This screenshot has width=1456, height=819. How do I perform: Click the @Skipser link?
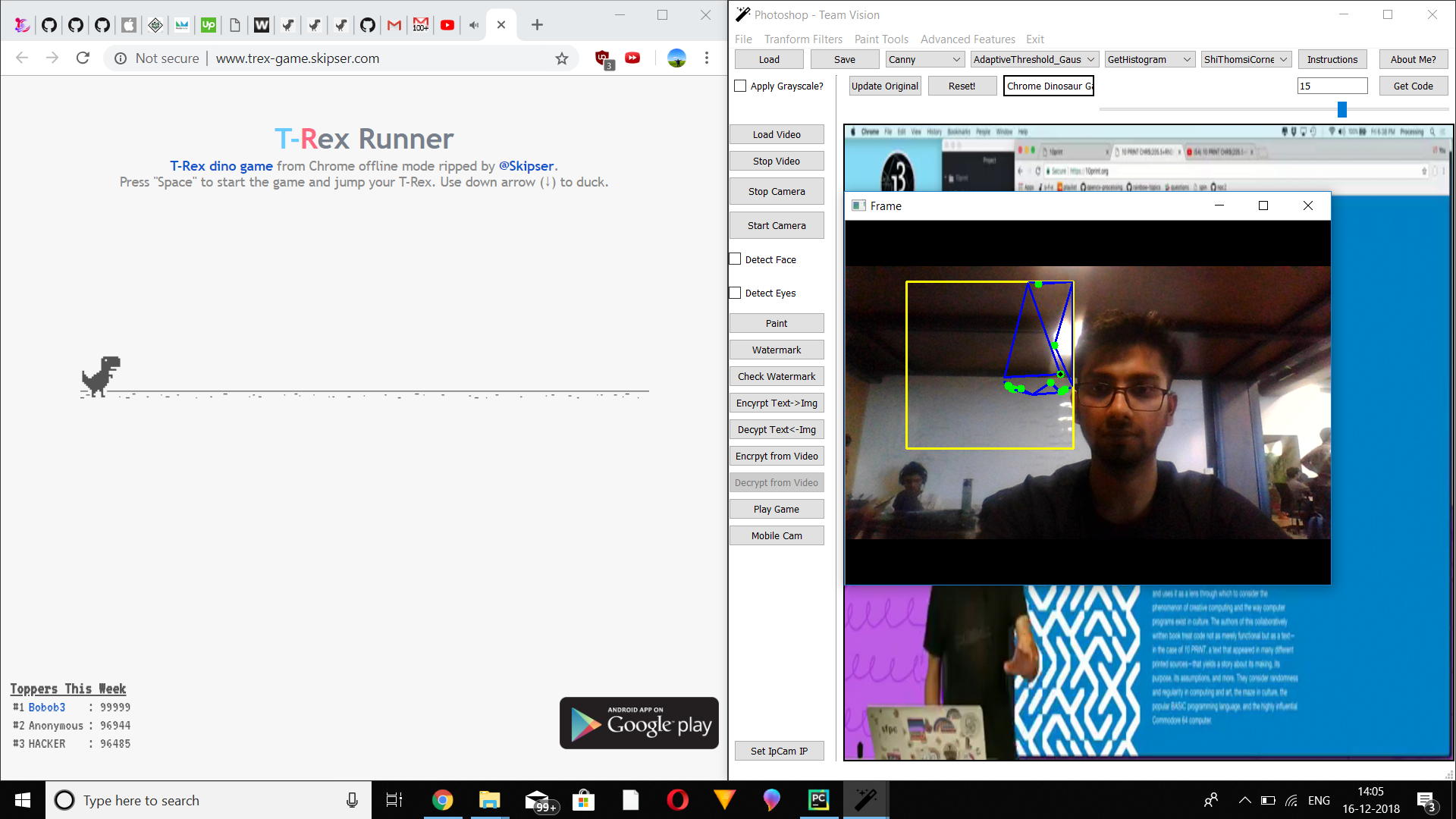[x=526, y=166]
